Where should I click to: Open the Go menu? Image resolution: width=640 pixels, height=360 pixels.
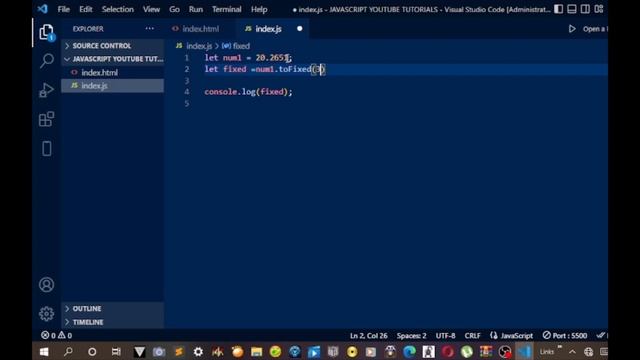coord(174,9)
